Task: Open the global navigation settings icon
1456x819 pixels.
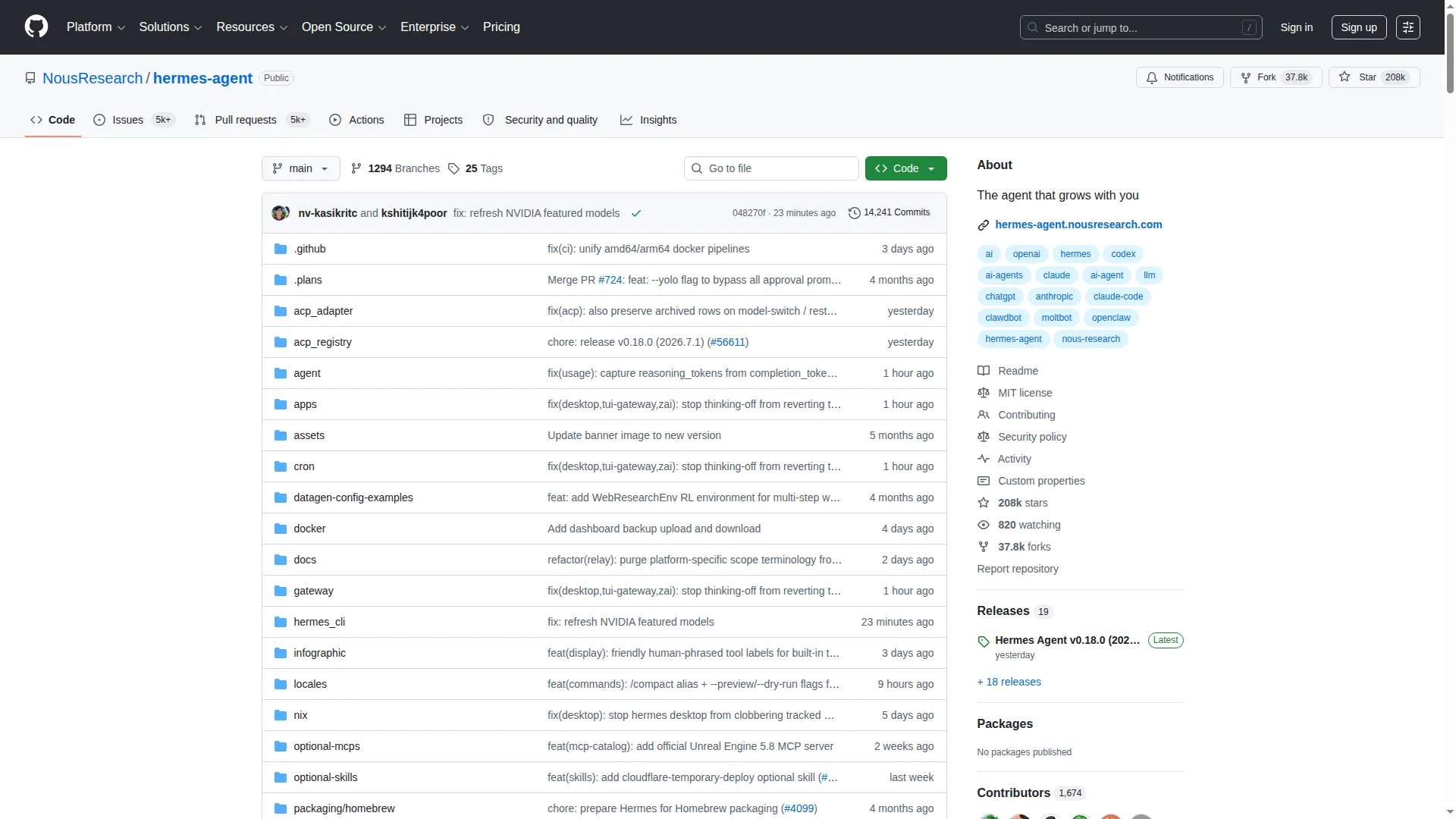Action: pyautogui.click(x=1408, y=27)
